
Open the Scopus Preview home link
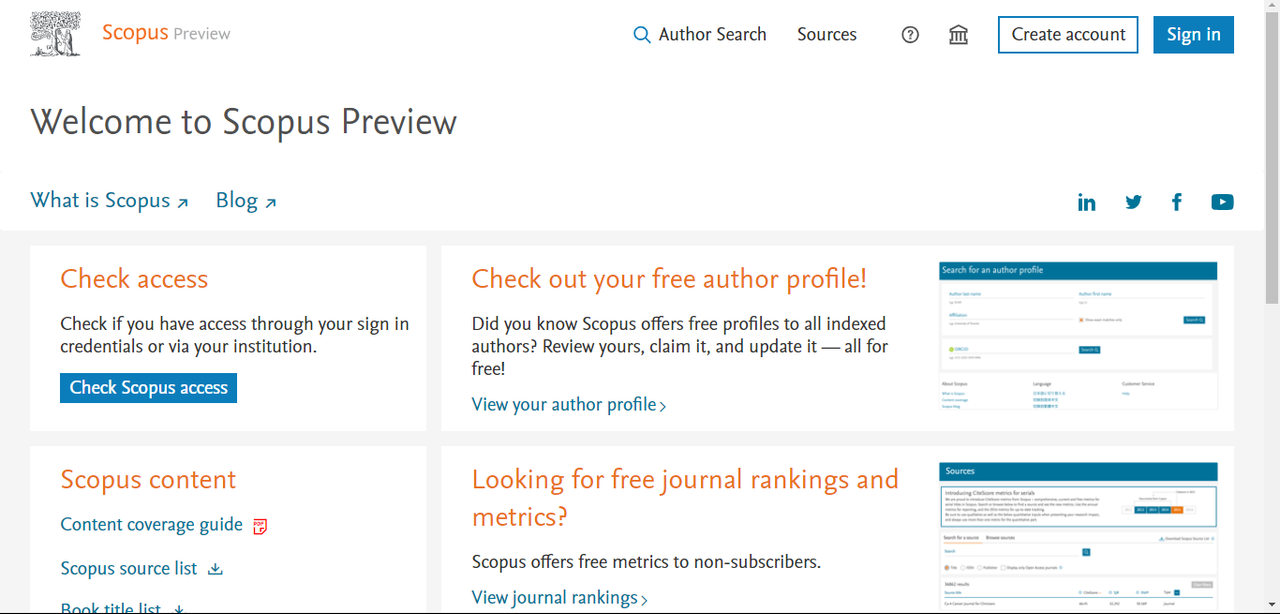[166, 33]
